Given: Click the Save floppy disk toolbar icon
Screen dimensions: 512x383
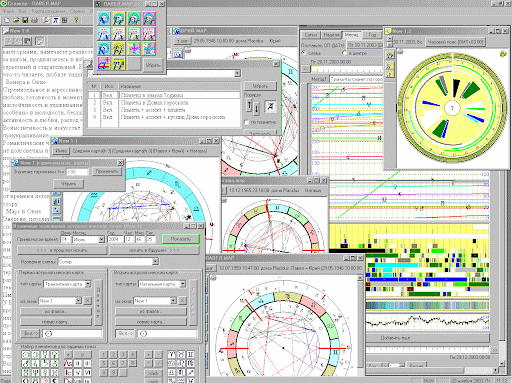Looking at the screenshot, I should pos(25,20).
